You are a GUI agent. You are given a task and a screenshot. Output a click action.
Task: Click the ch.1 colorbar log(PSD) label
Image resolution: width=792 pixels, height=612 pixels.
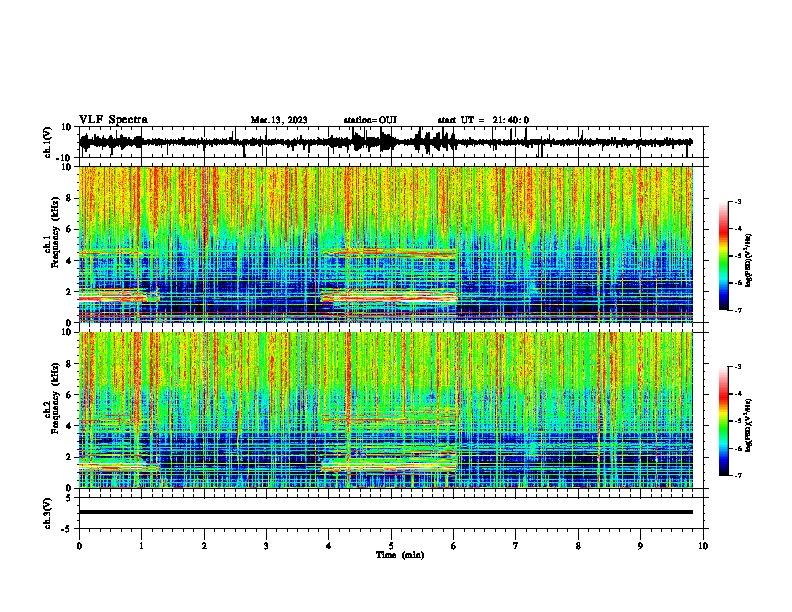click(748, 261)
